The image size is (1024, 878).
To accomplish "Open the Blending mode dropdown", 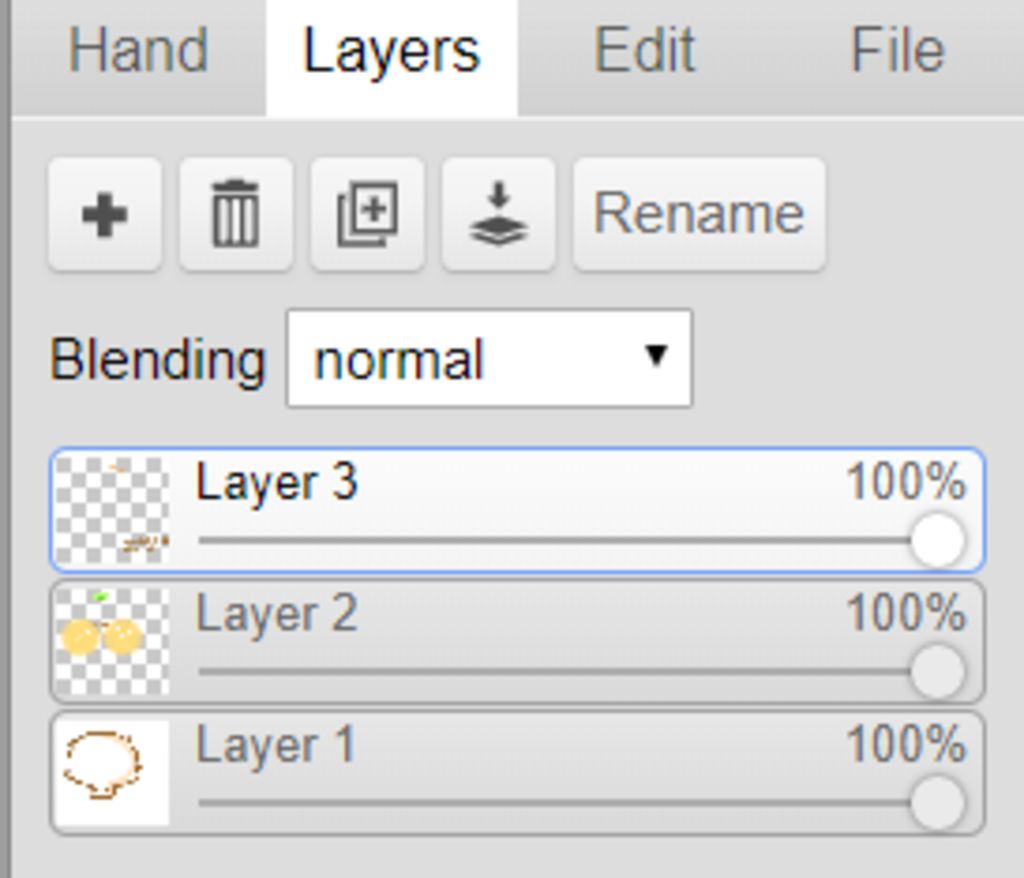I will pyautogui.click(x=489, y=359).
